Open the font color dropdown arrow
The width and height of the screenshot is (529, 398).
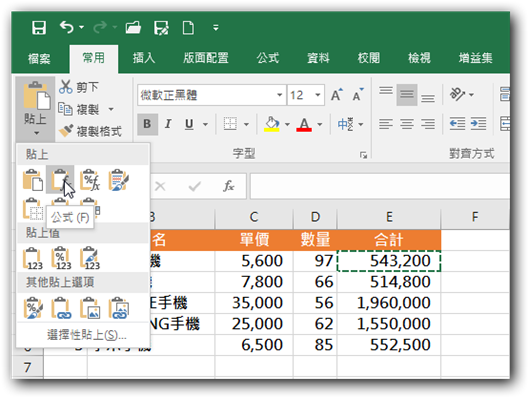tap(319, 124)
